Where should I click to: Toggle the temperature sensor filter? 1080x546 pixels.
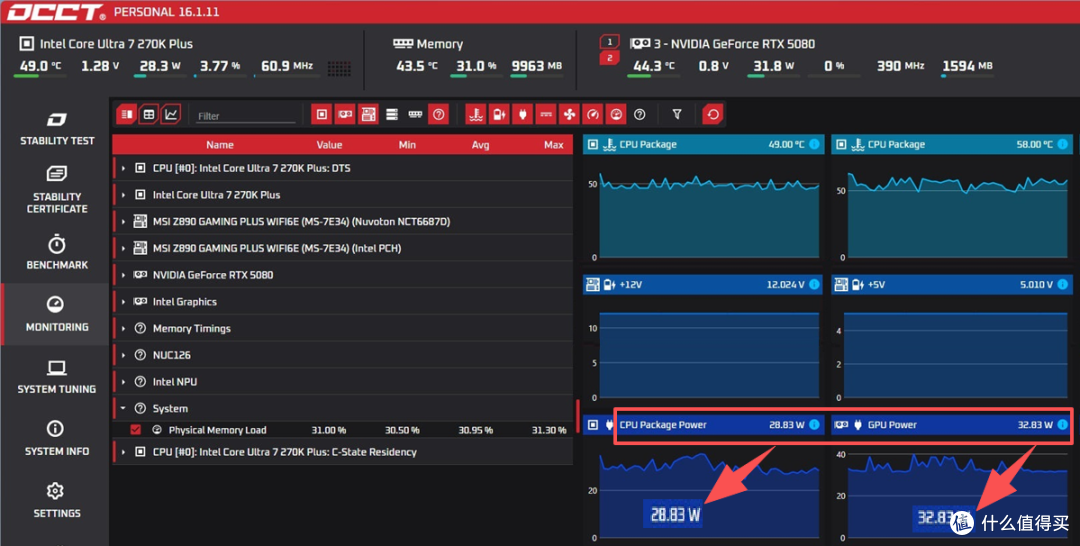tap(476, 114)
